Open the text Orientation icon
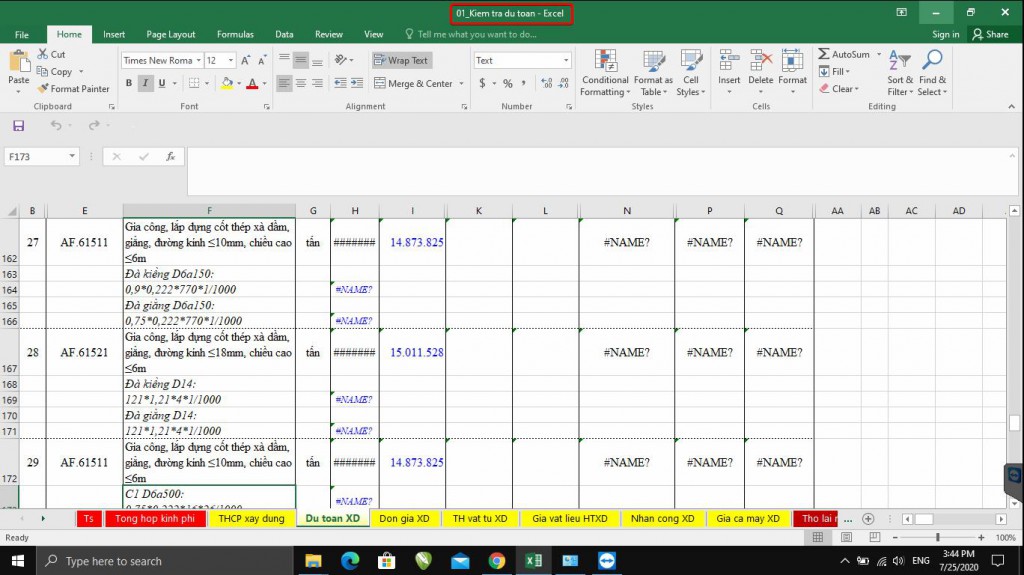 point(340,60)
